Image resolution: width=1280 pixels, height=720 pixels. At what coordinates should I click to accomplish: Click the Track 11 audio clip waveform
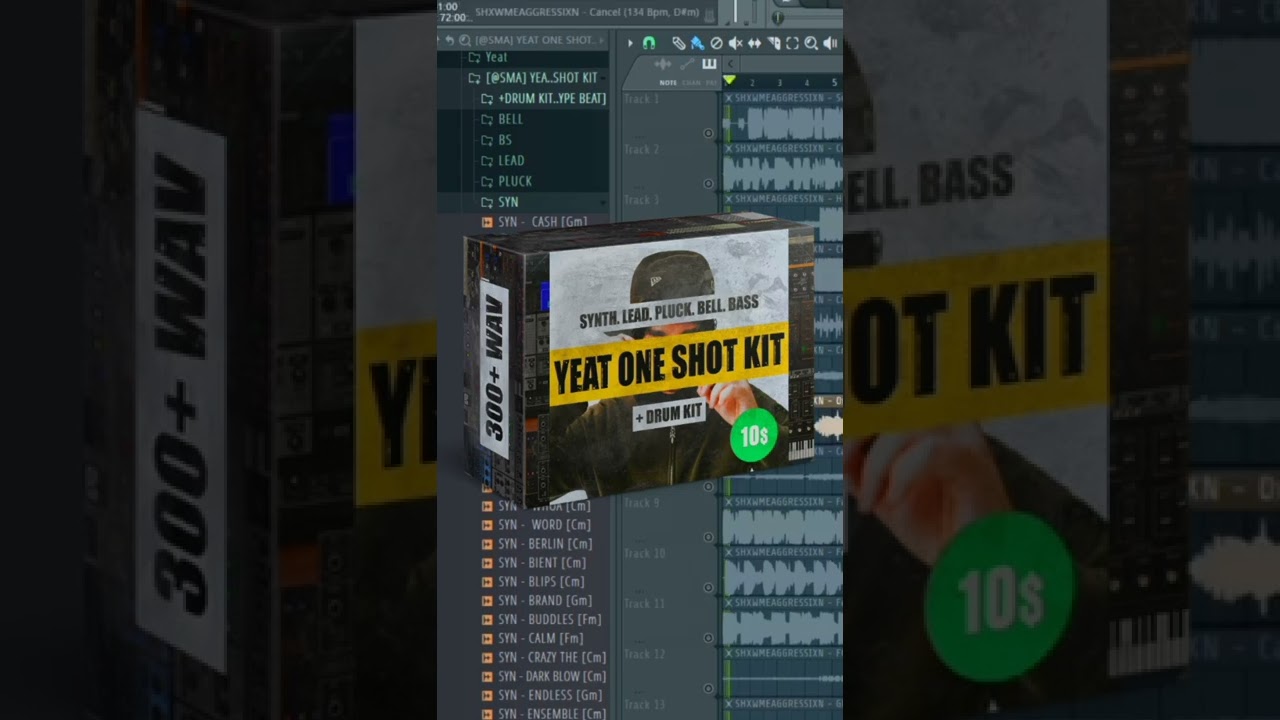782,630
